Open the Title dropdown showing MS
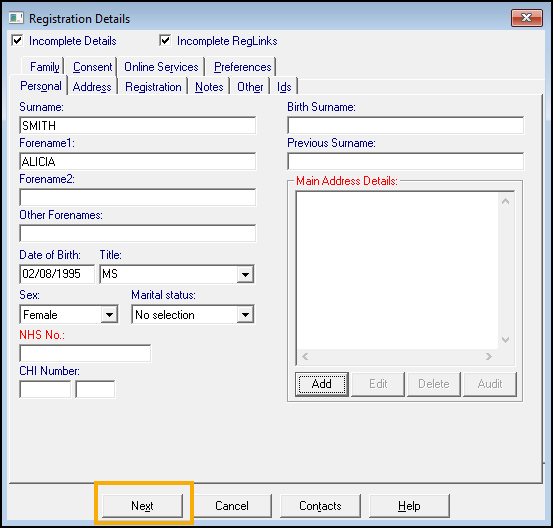This screenshot has height=528, width=553. [245, 274]
